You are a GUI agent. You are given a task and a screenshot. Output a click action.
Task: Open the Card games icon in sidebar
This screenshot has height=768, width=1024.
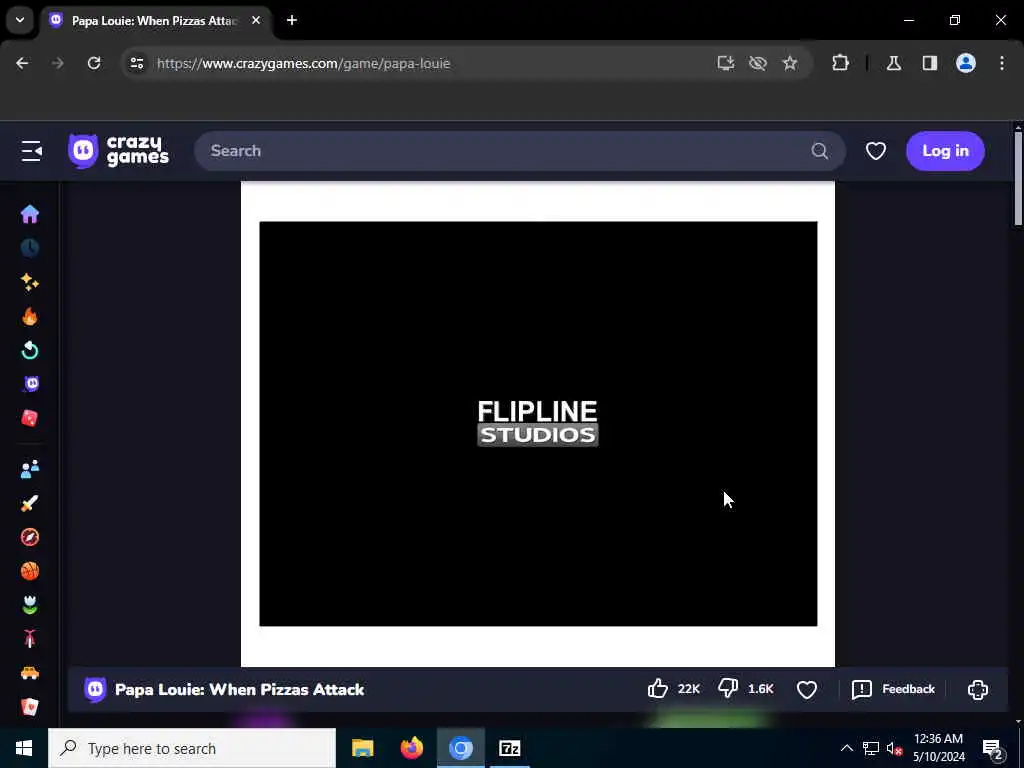click(30, 707)
